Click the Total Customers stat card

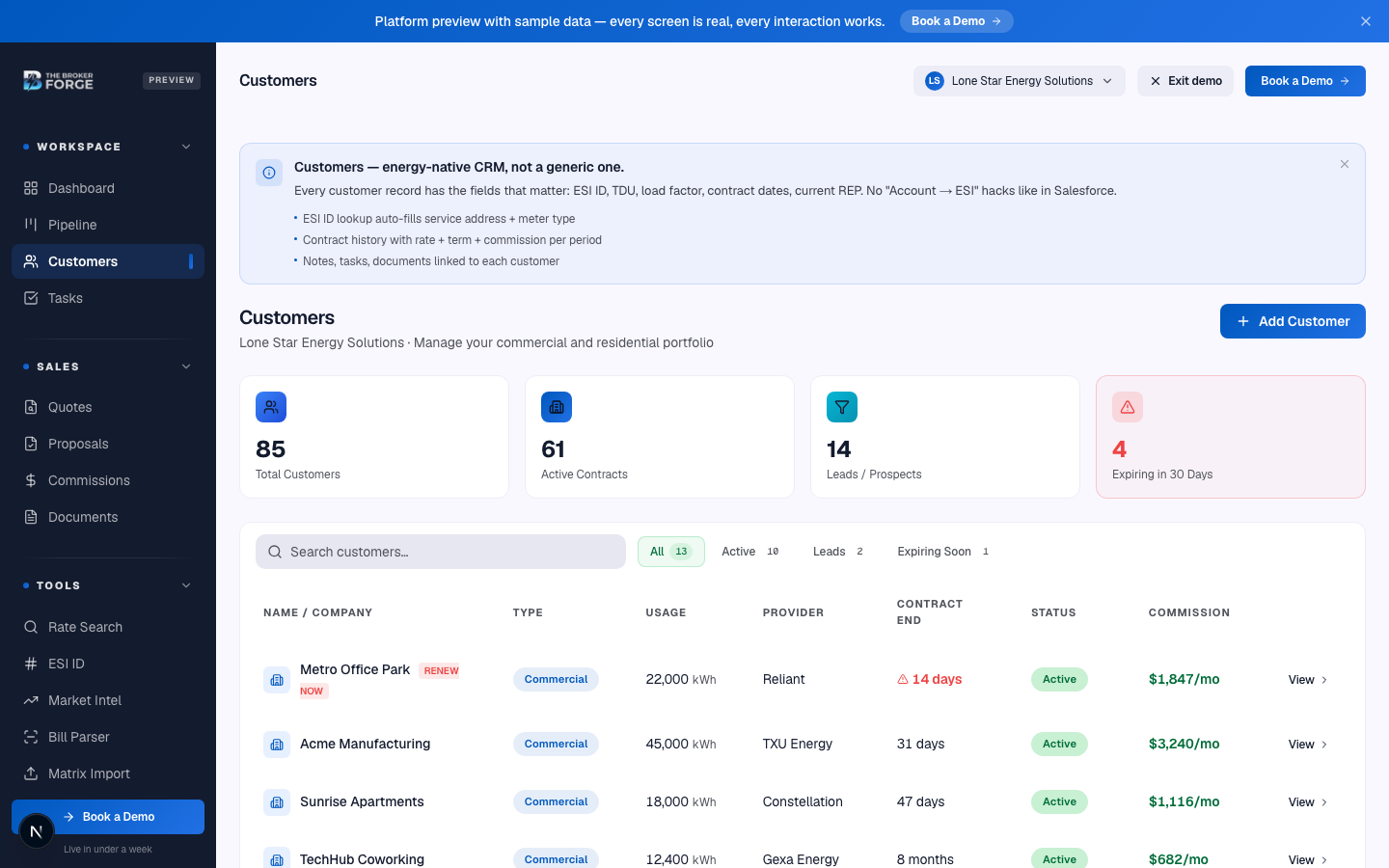click(374, 437)
